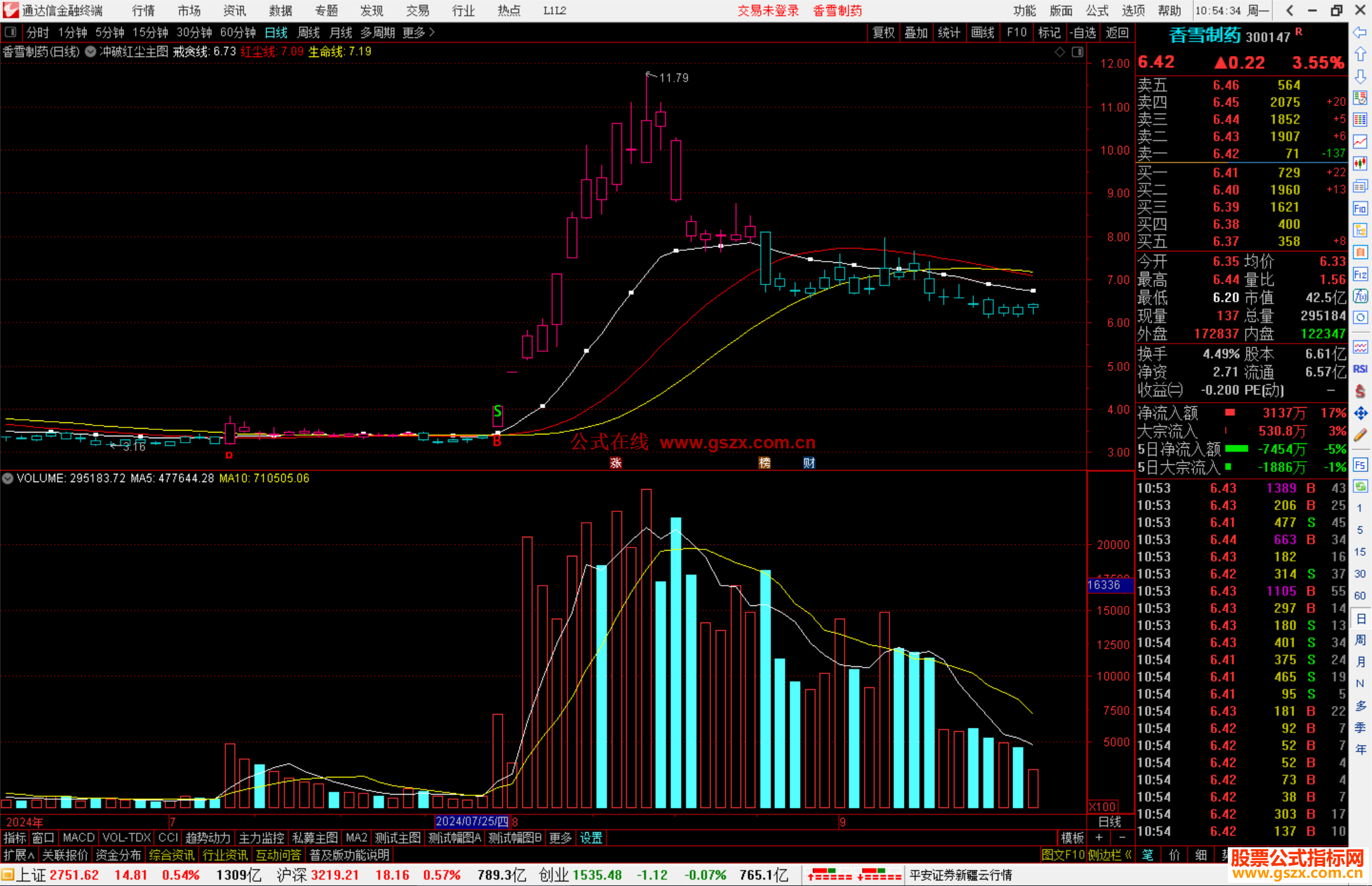Click the blue four-arrow move icon

coord(1360,413)
